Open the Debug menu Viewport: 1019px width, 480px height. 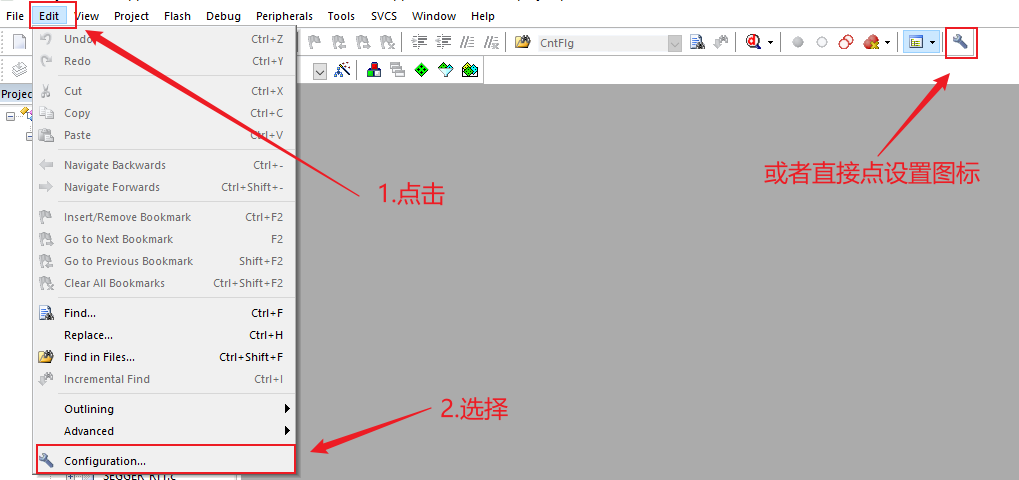coord(223,16)
